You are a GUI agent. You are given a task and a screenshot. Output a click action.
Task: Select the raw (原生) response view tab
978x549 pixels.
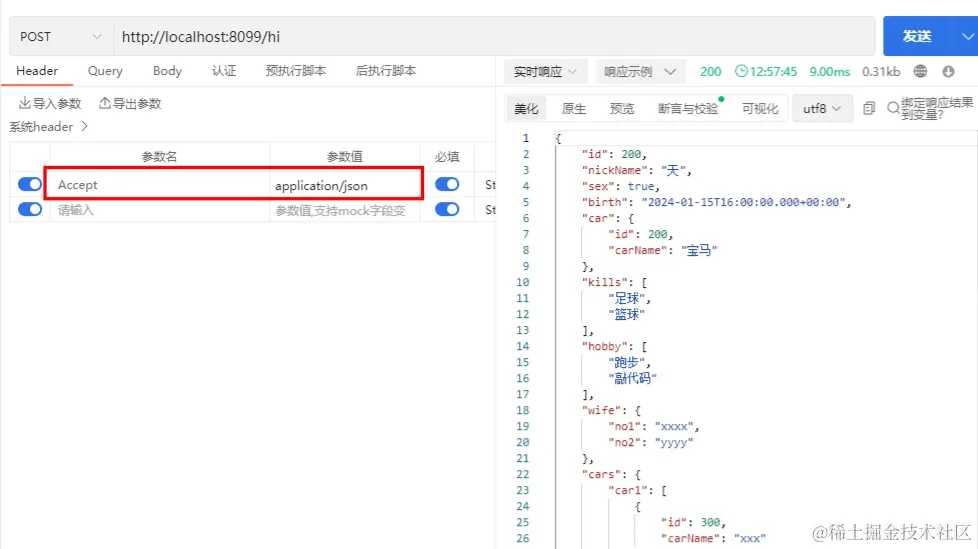pyautogui.click(x=574, y=109)
